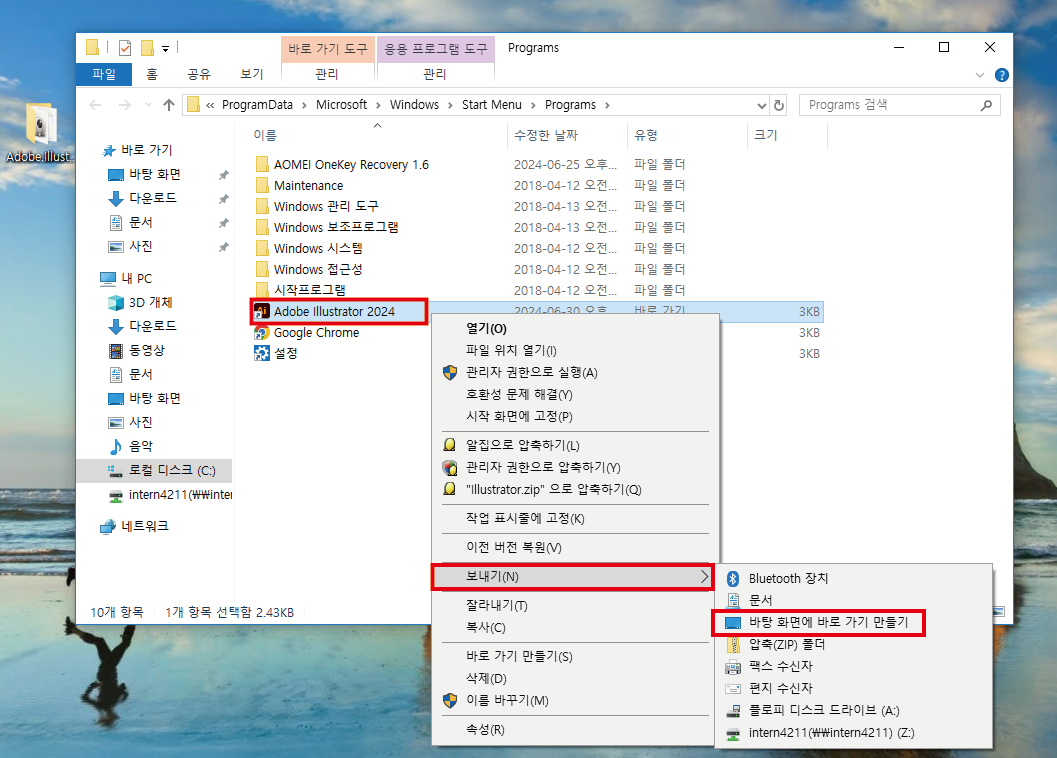Expand the hidden path with the double chevron

click(x=210, y=105)
